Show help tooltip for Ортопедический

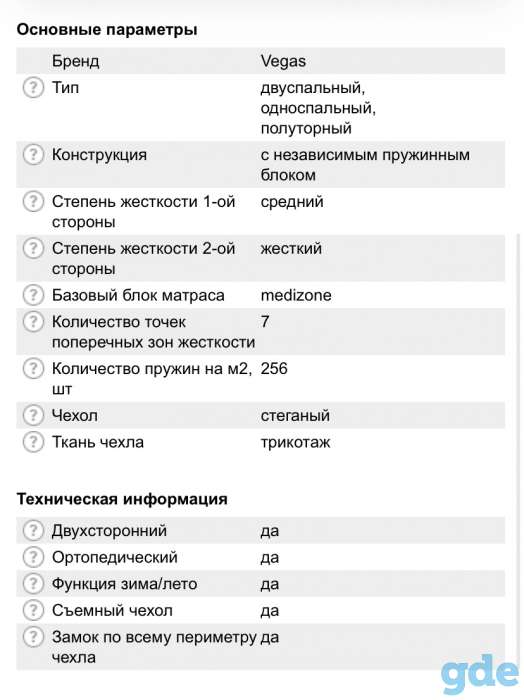pos(33,557)
